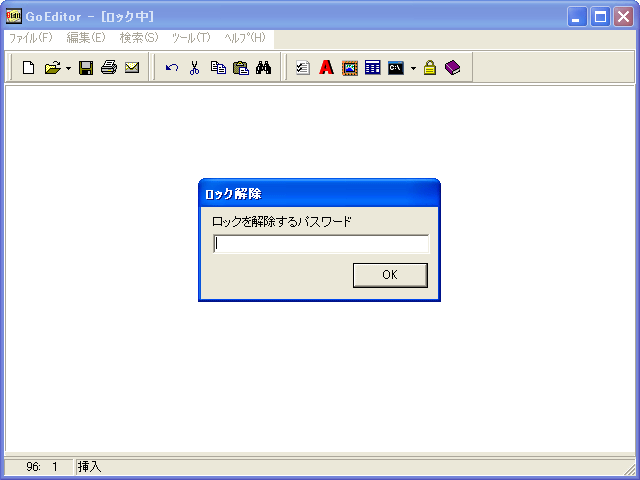Open a file with the folder icon
The image size is (640, 480).
pyautogui.click(x=52, y=67)
